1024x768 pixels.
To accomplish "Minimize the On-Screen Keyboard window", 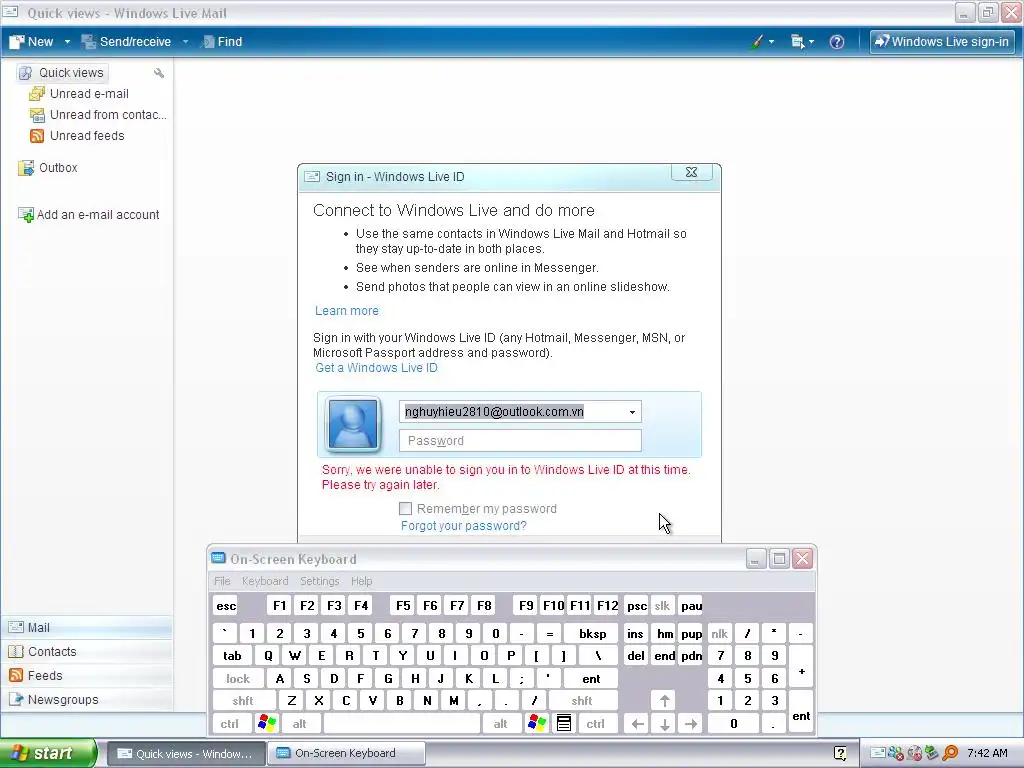I will pos(756,559).
